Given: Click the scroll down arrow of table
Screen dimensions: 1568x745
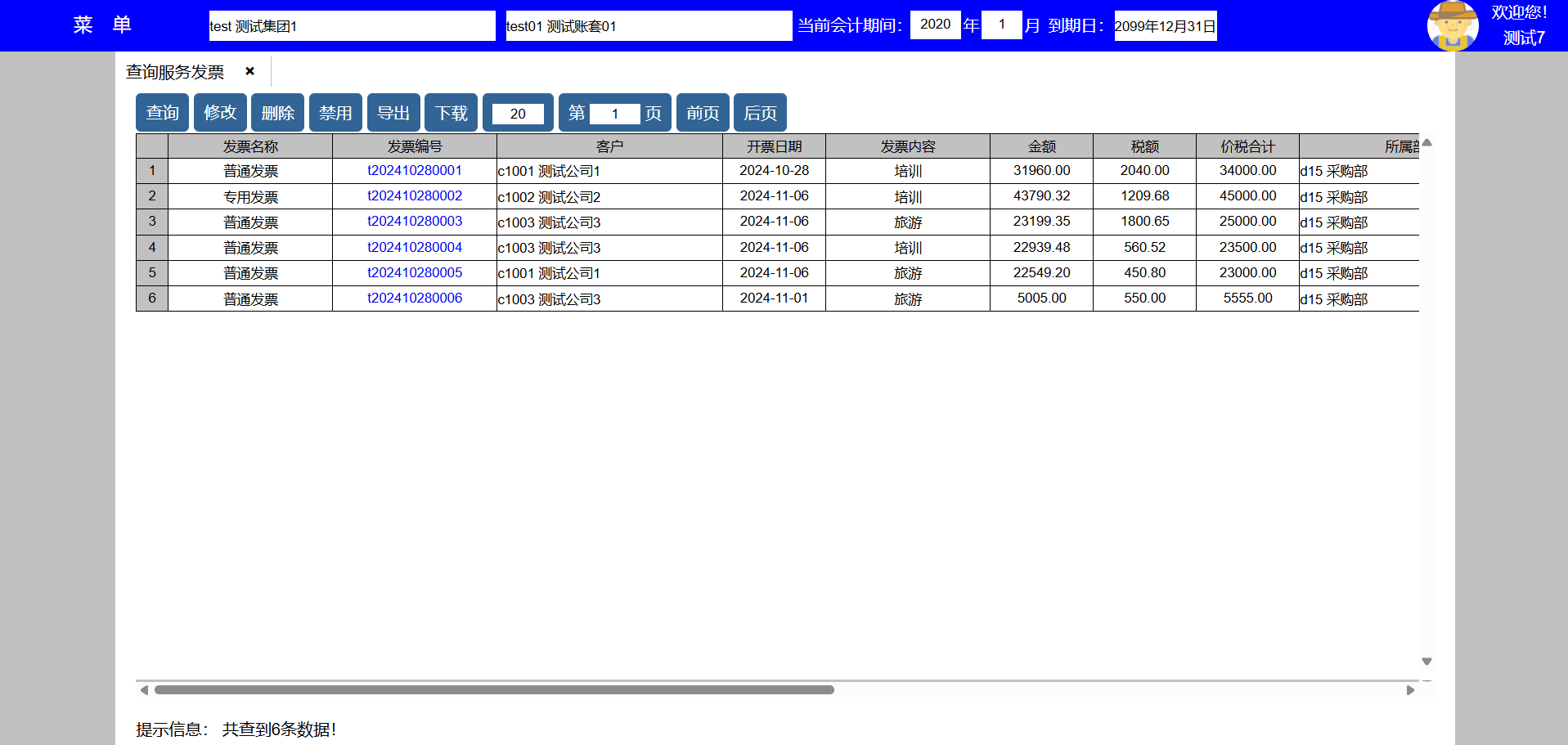Looking at the screenshot, I should point(1426,661).
